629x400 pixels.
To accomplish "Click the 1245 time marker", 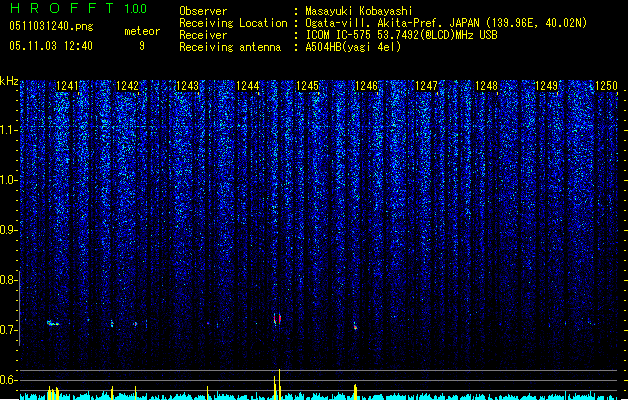I will [307, 86].
